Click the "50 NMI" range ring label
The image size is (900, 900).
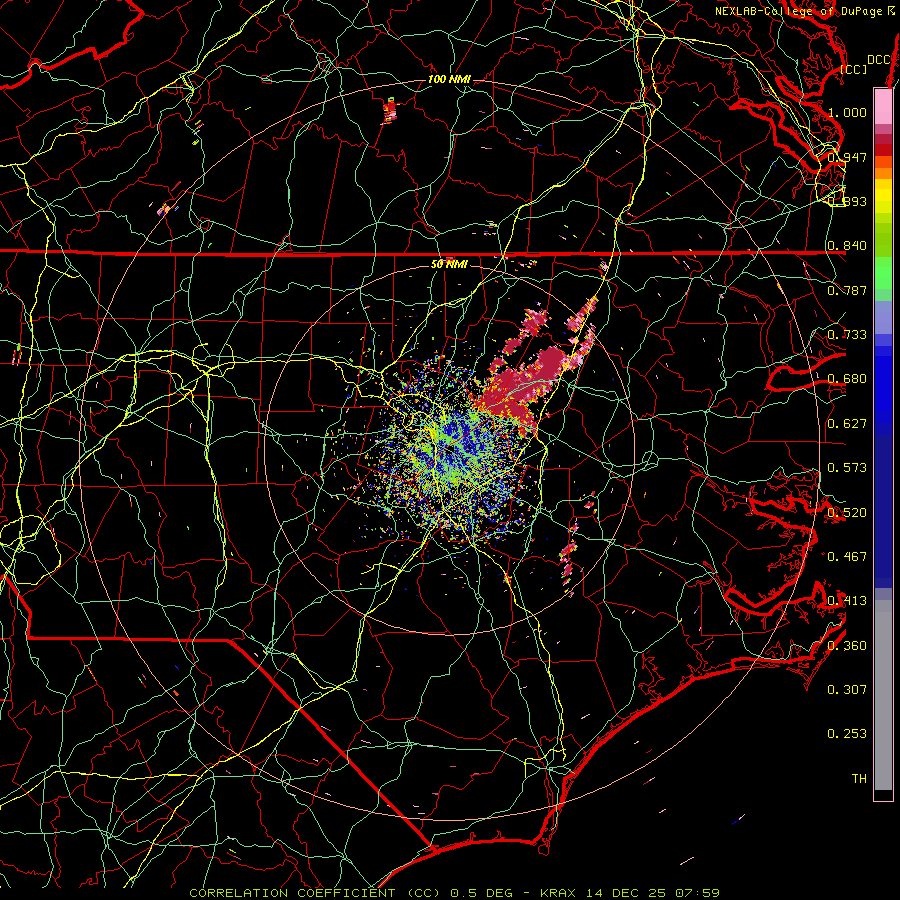click(x=449, y=264)
